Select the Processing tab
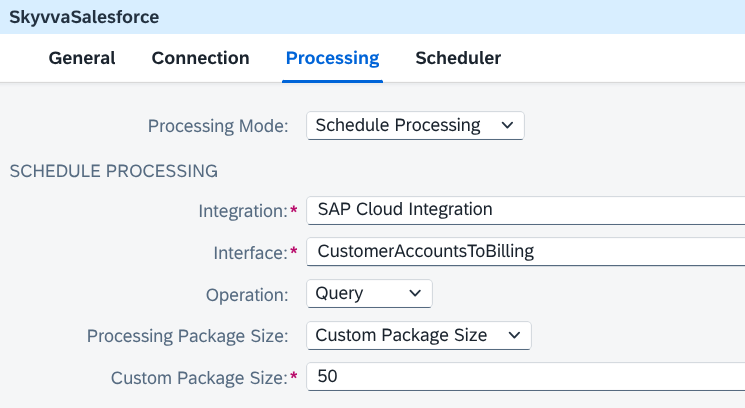This screenshot has width=745, height=408. tap(332, 58)
